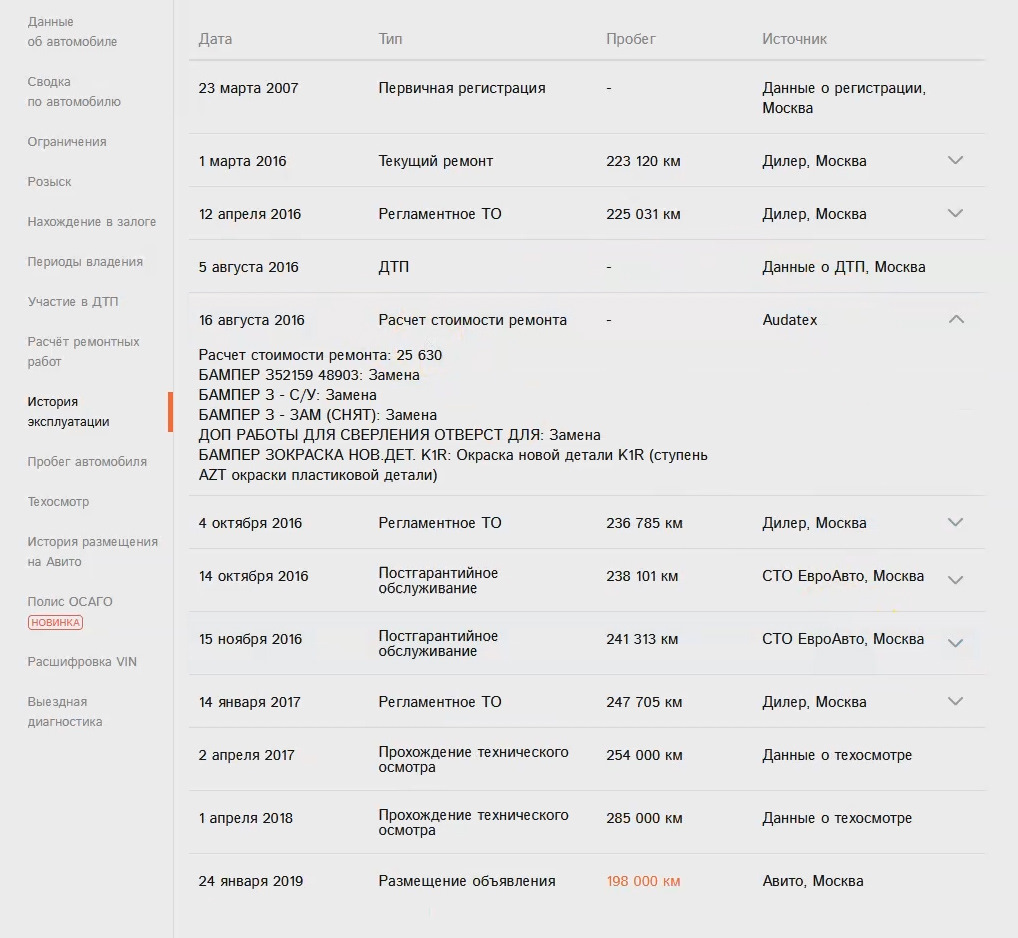Image resolution: width=1018 pixels, height=938 pixels.
Task: Expand the 12 апреля 2016 Регламентное ТО row
Action: (x=955, y=213)
